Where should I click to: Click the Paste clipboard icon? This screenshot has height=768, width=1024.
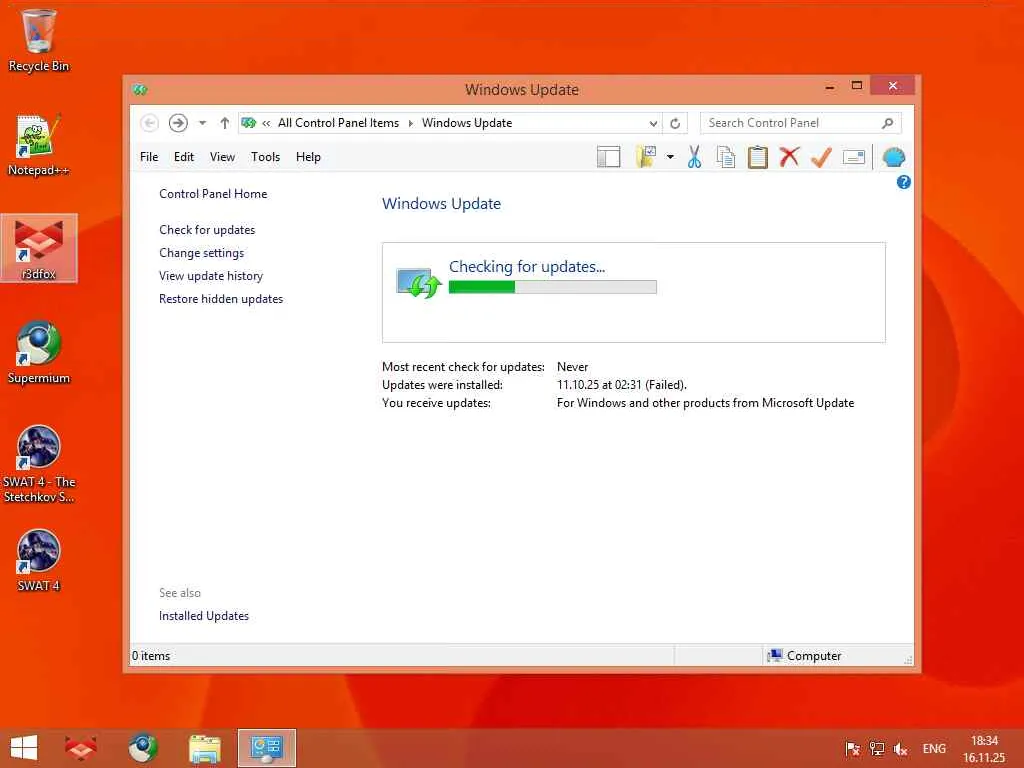758,157
